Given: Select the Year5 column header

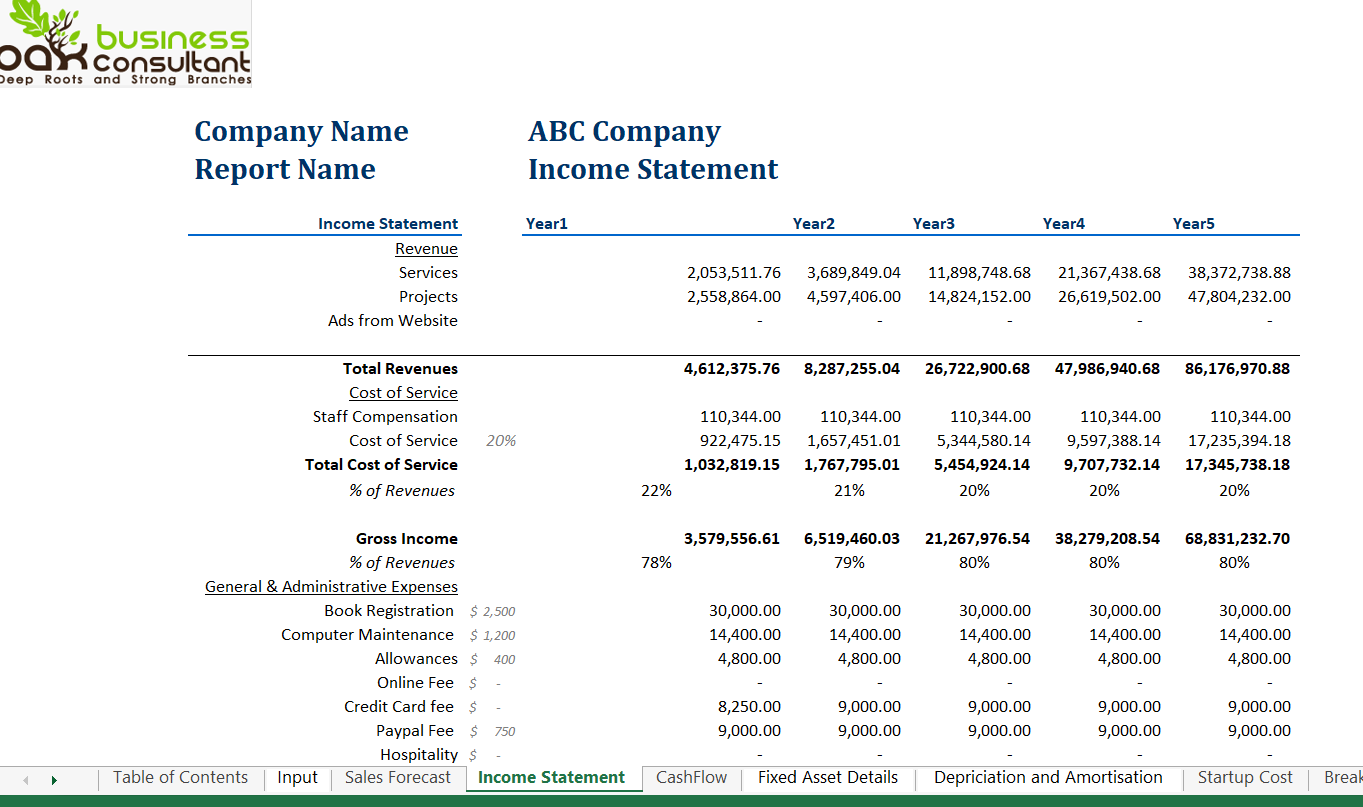Looking at the screenshot, I should pos(1193,224).
